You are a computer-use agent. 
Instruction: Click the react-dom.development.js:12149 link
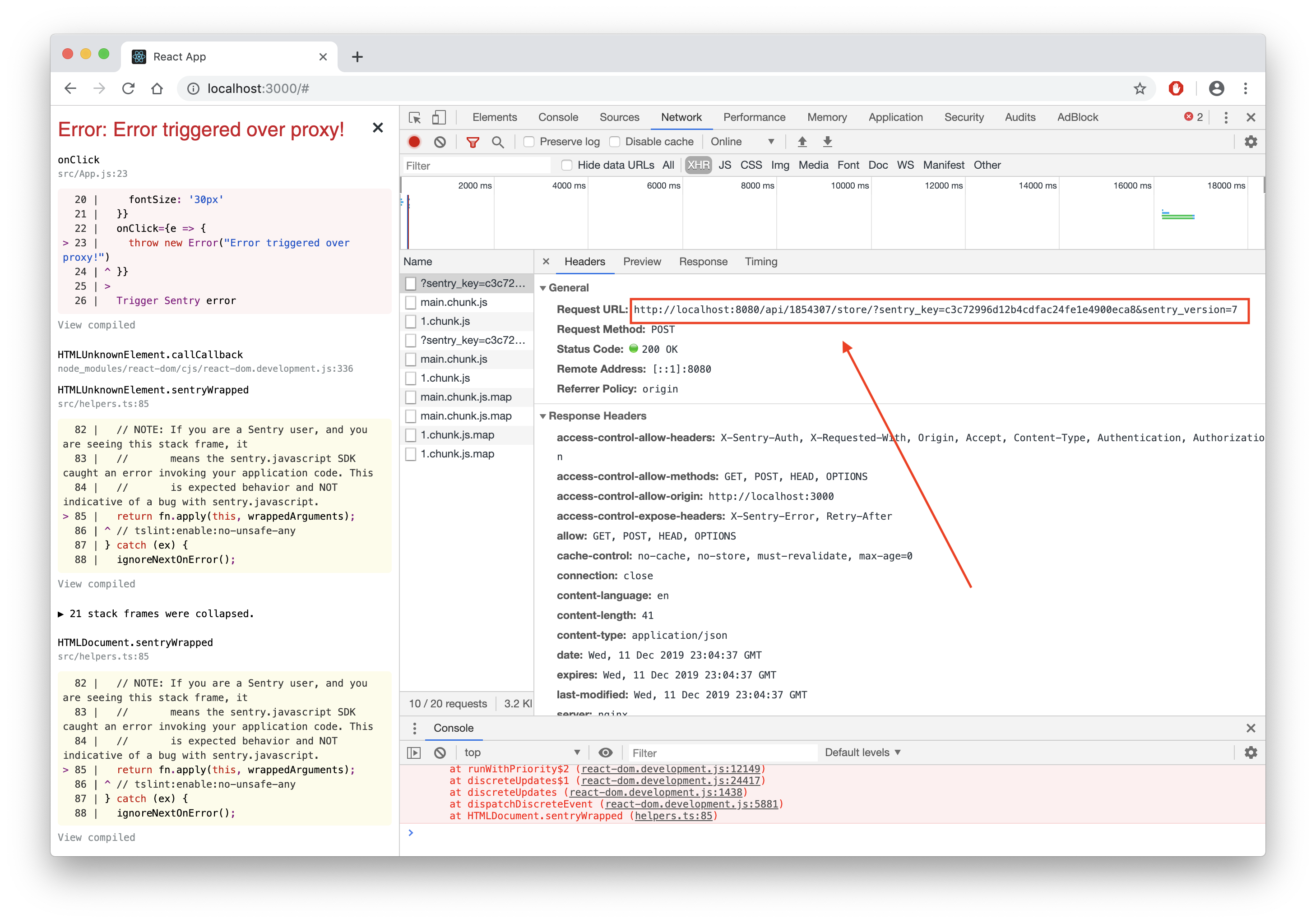[x=671, y=769]
